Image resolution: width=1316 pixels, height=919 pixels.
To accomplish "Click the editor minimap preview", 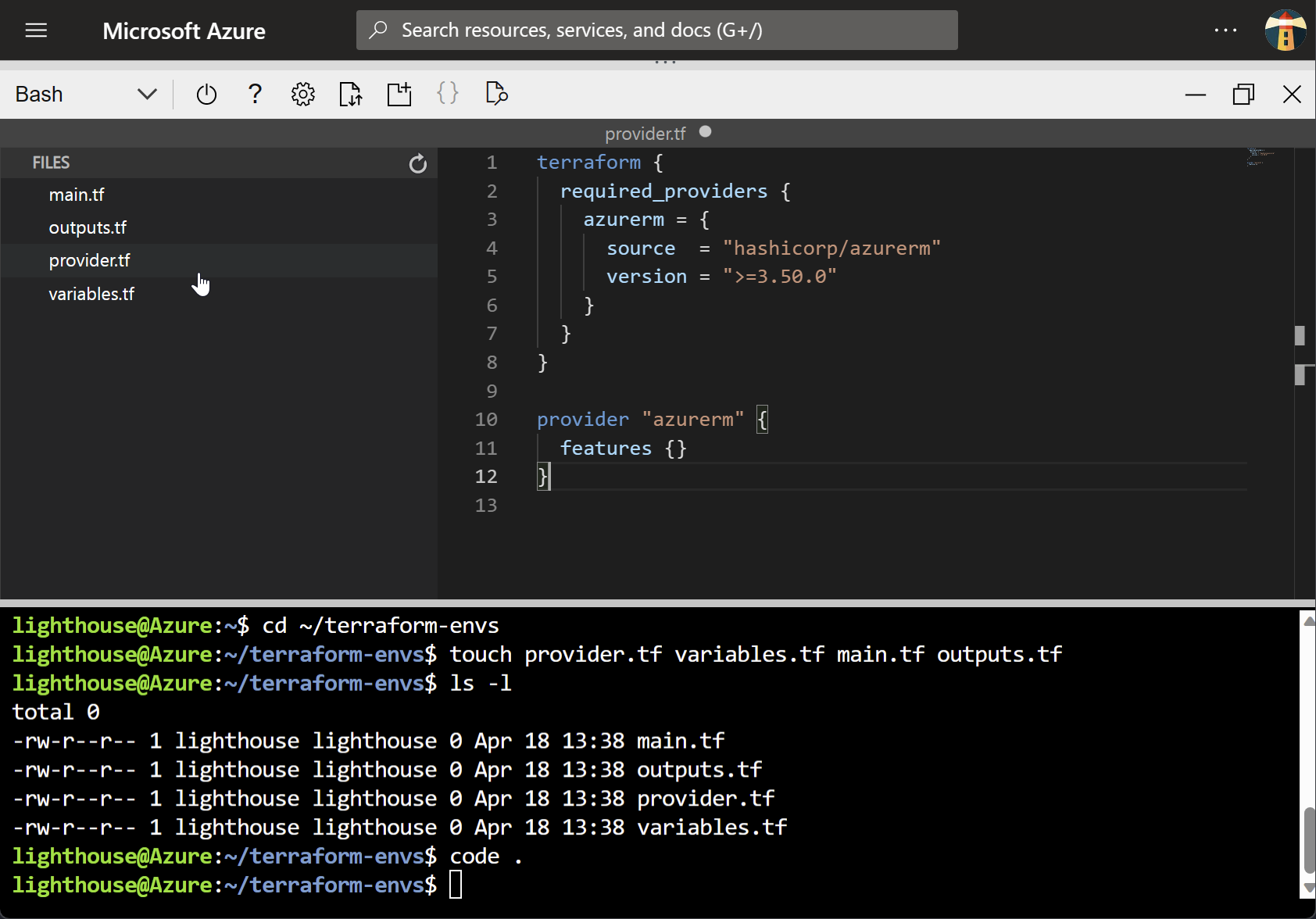I will pos(1261,157).
